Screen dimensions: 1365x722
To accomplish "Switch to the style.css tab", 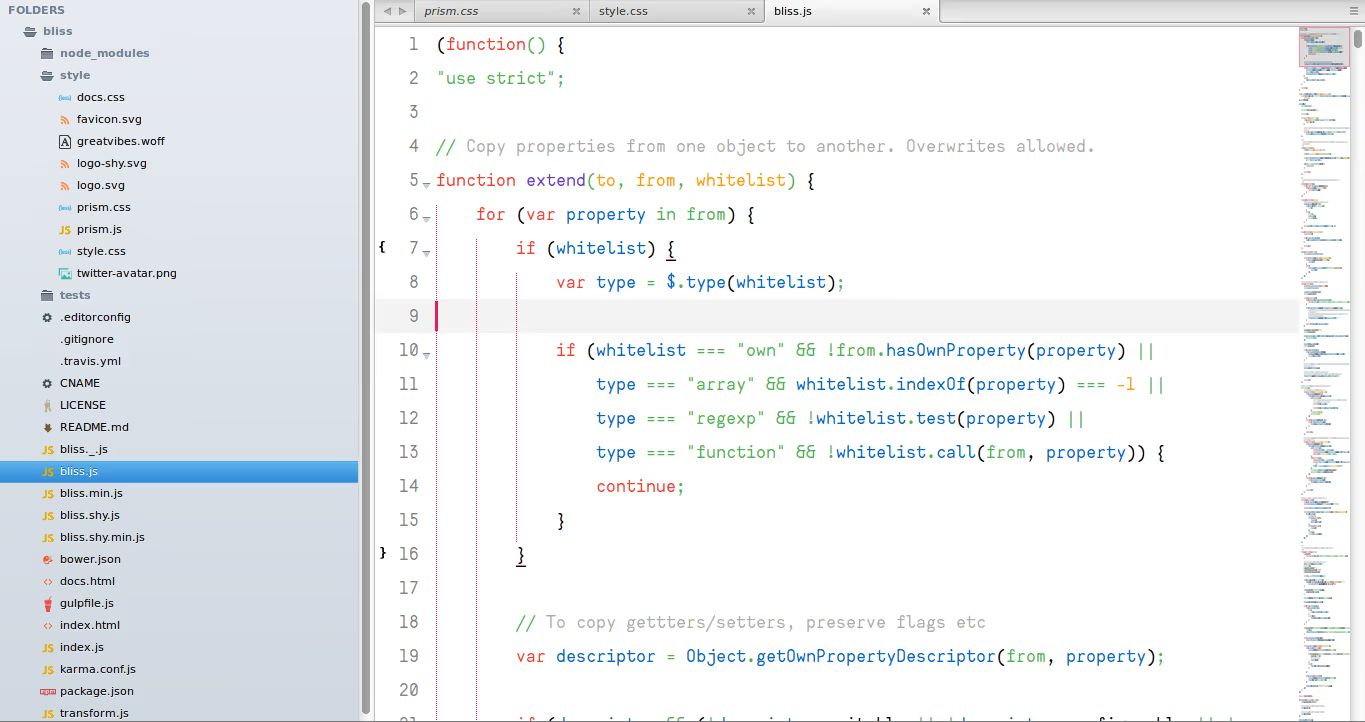I will point(623,11).
